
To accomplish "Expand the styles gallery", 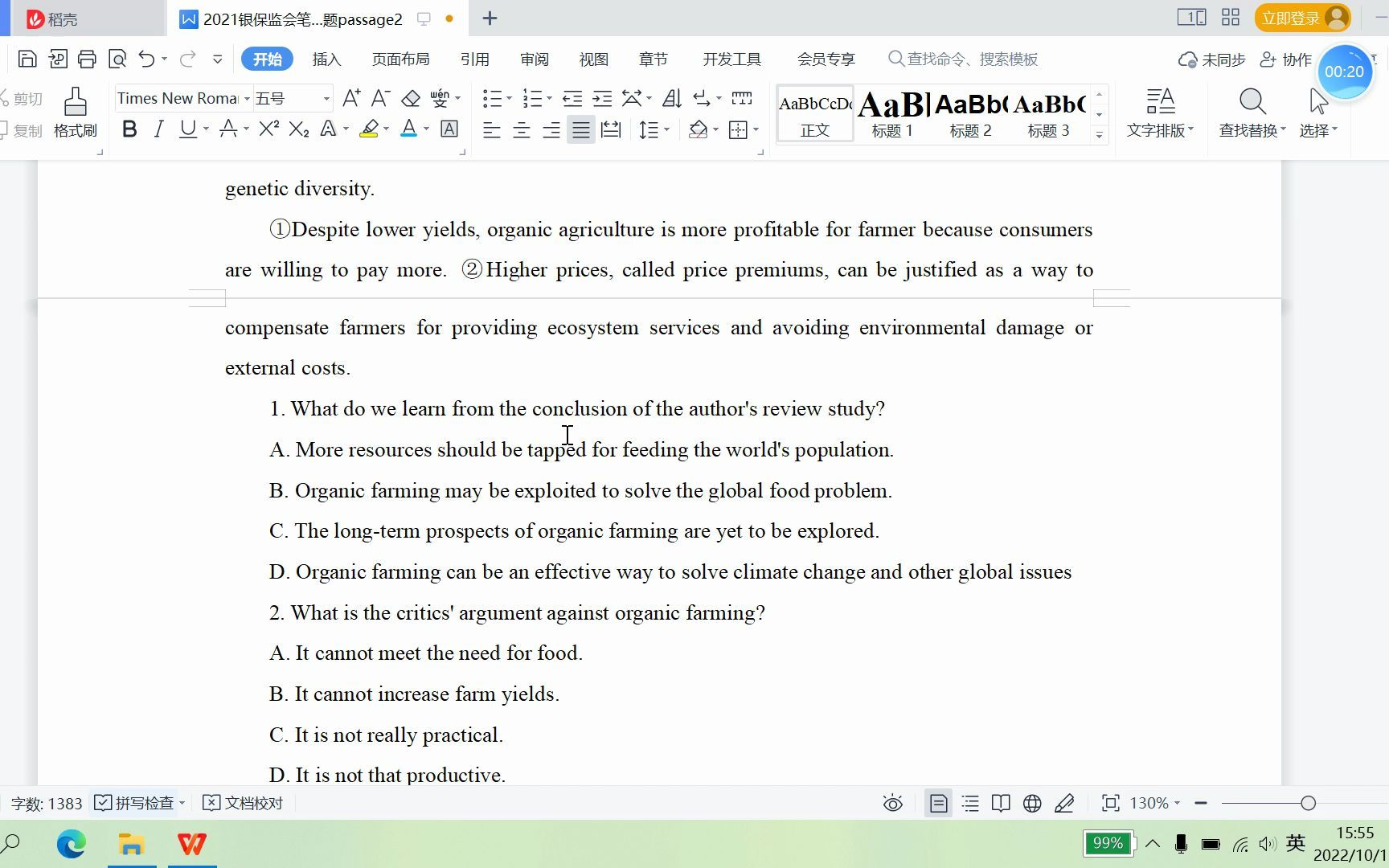I will point(1099,134).
